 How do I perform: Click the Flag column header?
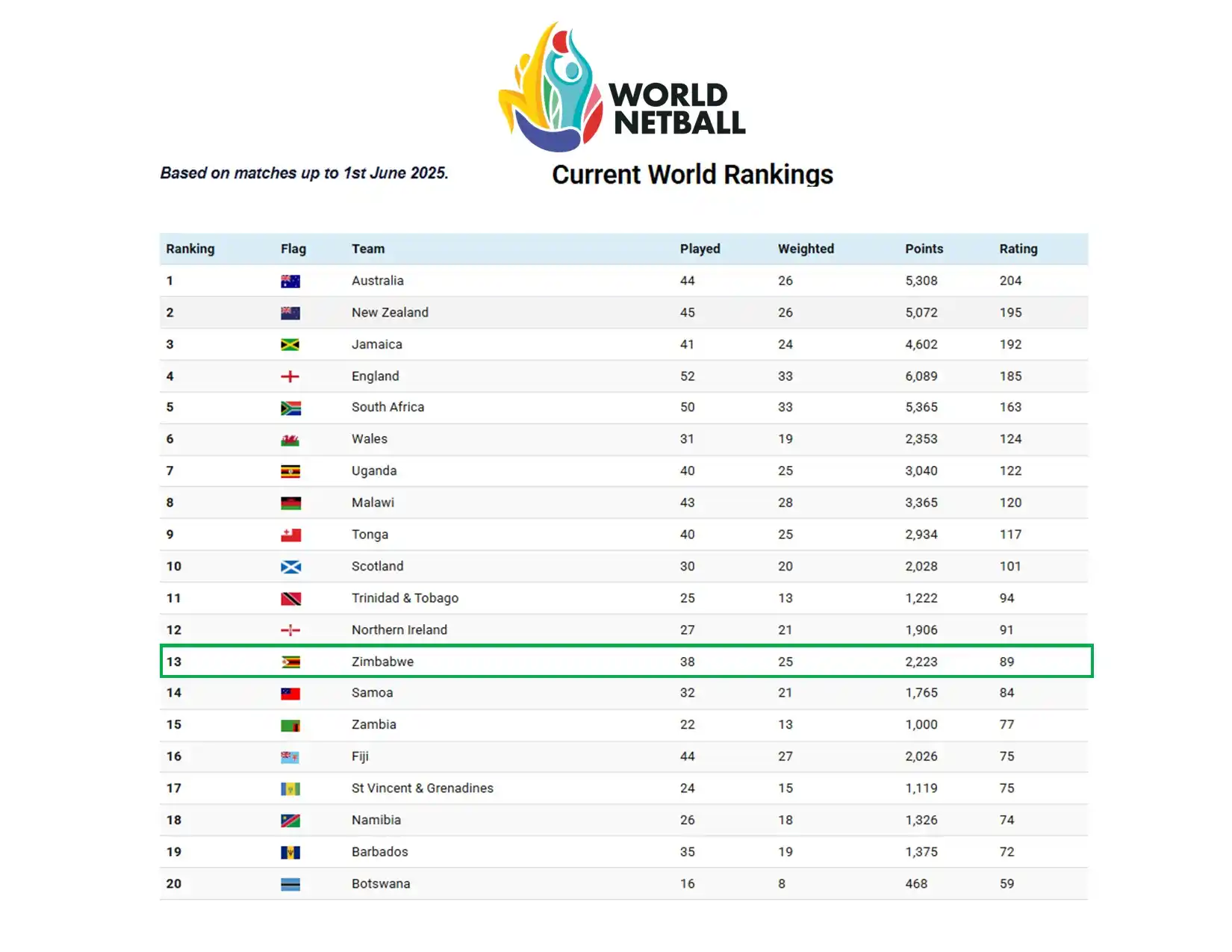293,249
